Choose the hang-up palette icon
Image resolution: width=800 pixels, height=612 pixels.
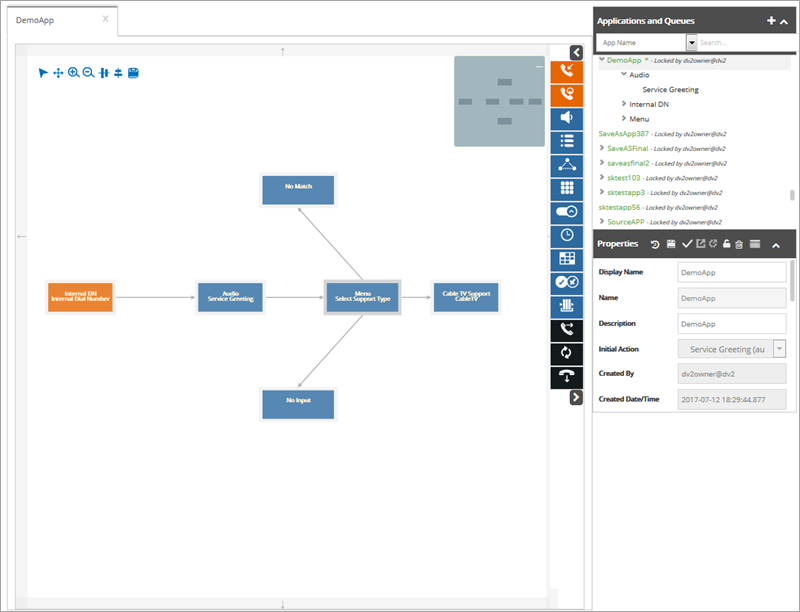(566, 377)
